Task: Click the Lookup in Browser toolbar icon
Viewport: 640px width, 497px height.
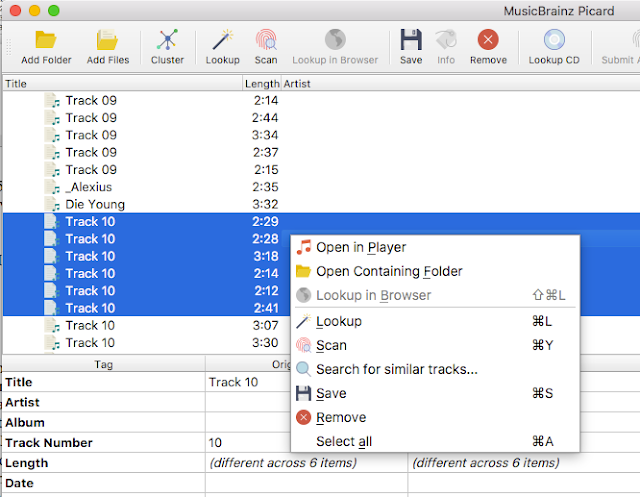Action: [335, 40]
